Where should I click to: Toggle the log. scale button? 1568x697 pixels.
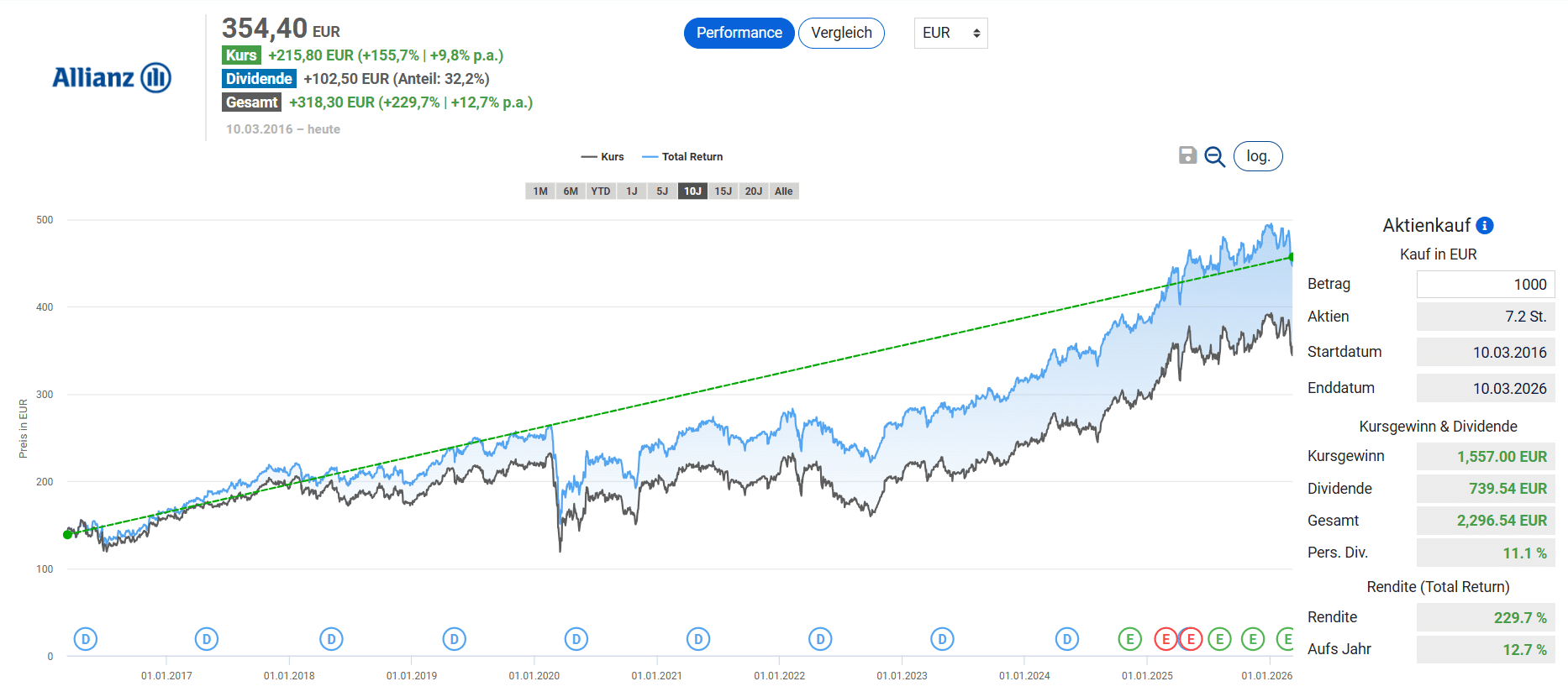pyautogui.click(x=1257, y=156)
